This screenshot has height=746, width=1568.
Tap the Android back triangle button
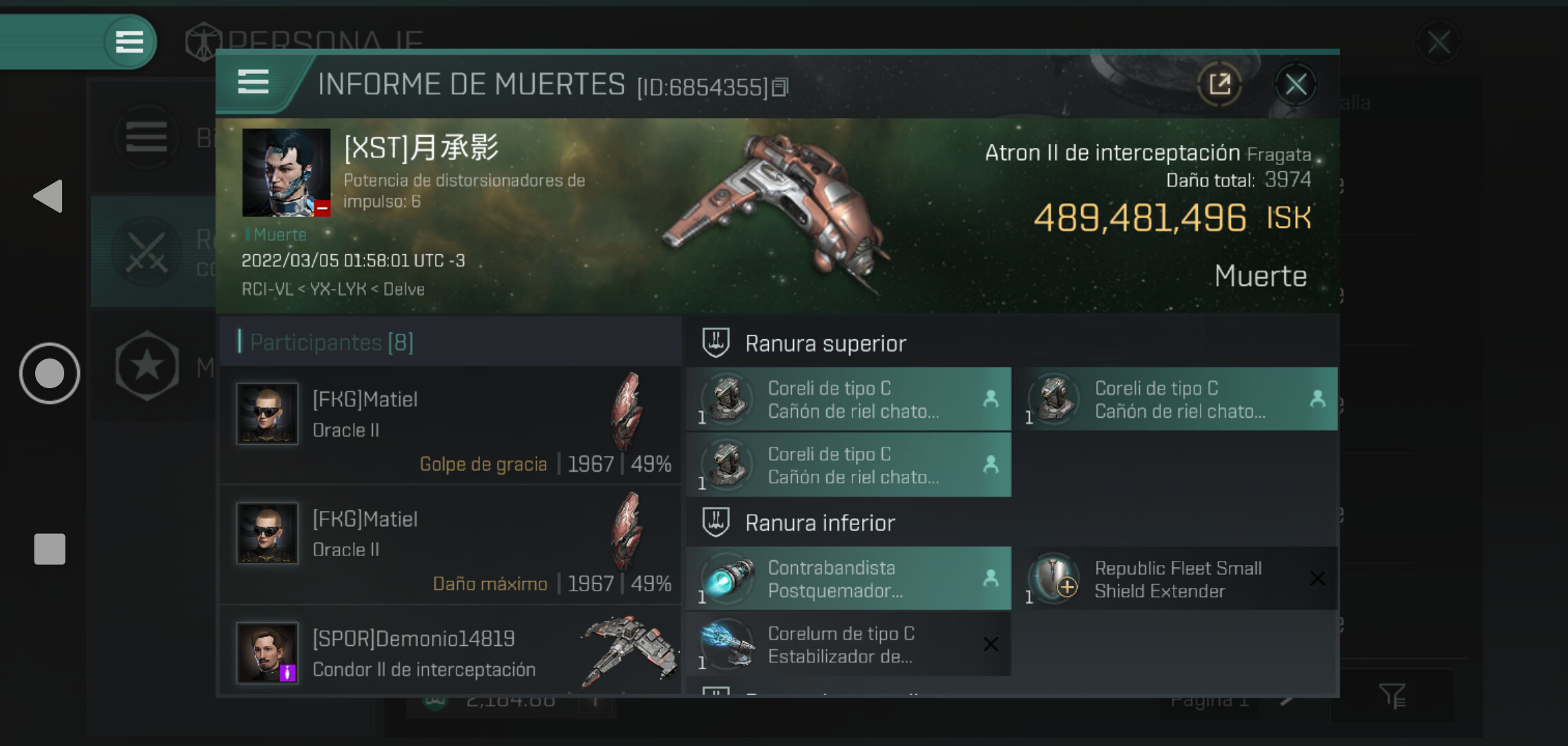point(48,196)
